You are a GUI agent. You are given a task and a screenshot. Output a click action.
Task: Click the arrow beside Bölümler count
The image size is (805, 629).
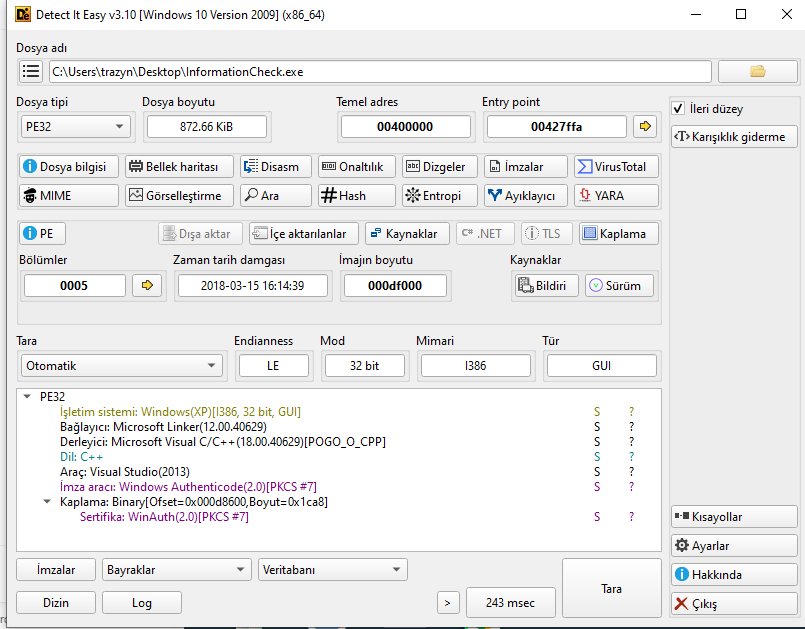(146, 285)
